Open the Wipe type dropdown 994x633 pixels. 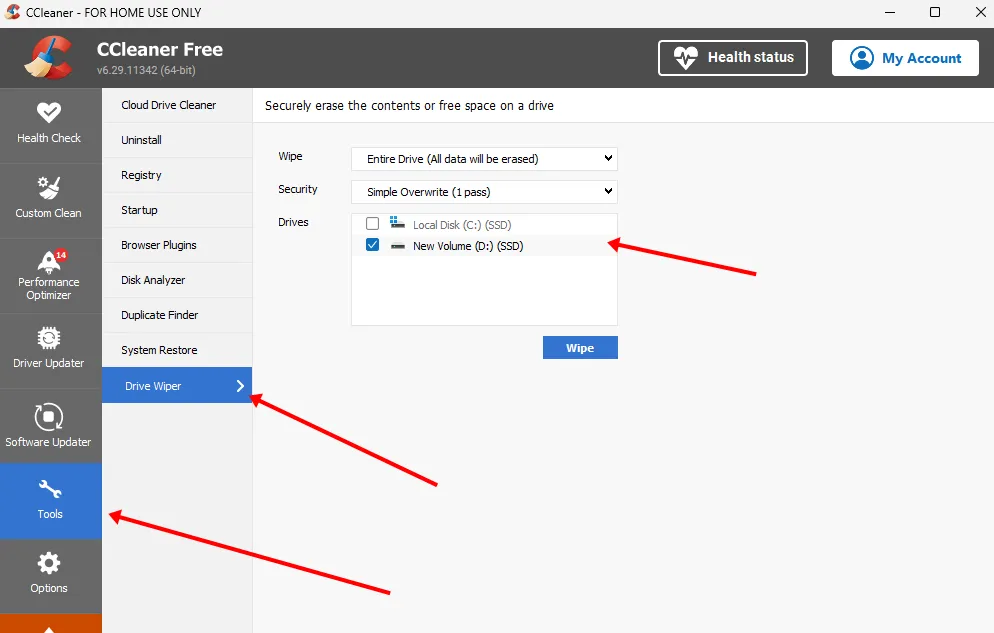pos(484,159)
